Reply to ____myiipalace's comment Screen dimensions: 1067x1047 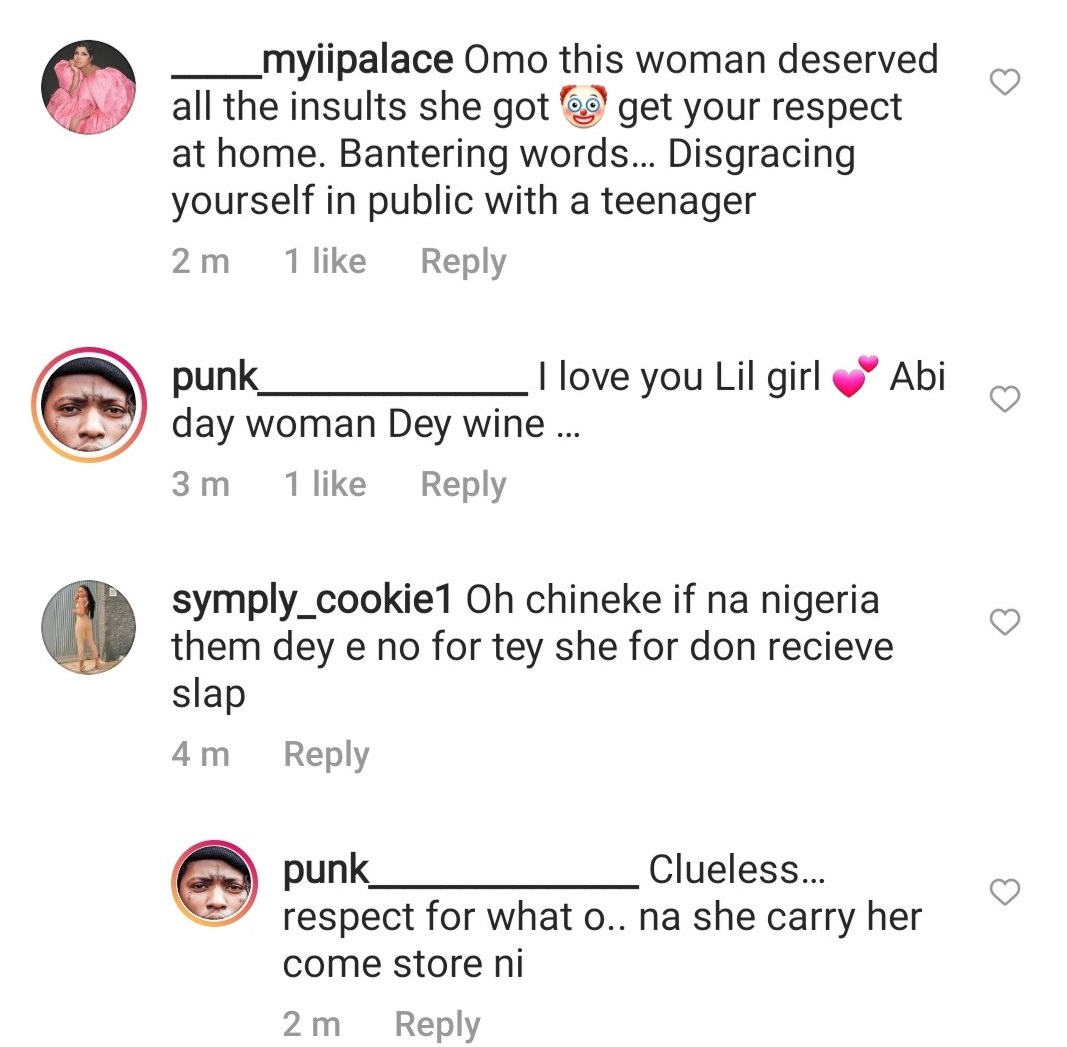click(463, 262)
